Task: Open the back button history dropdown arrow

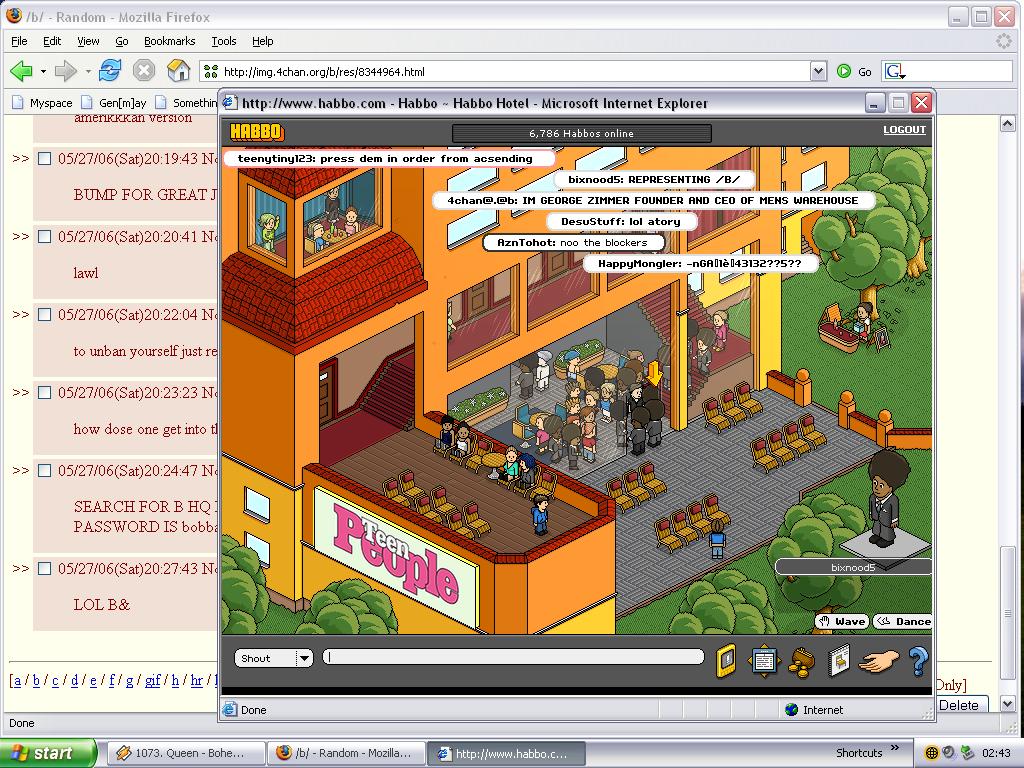Action: [43, 71]
